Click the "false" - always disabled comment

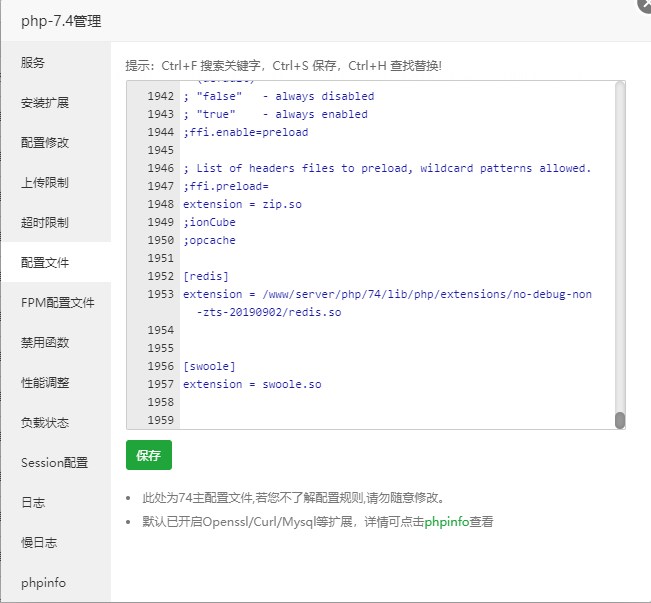click(x=279, y=96)
